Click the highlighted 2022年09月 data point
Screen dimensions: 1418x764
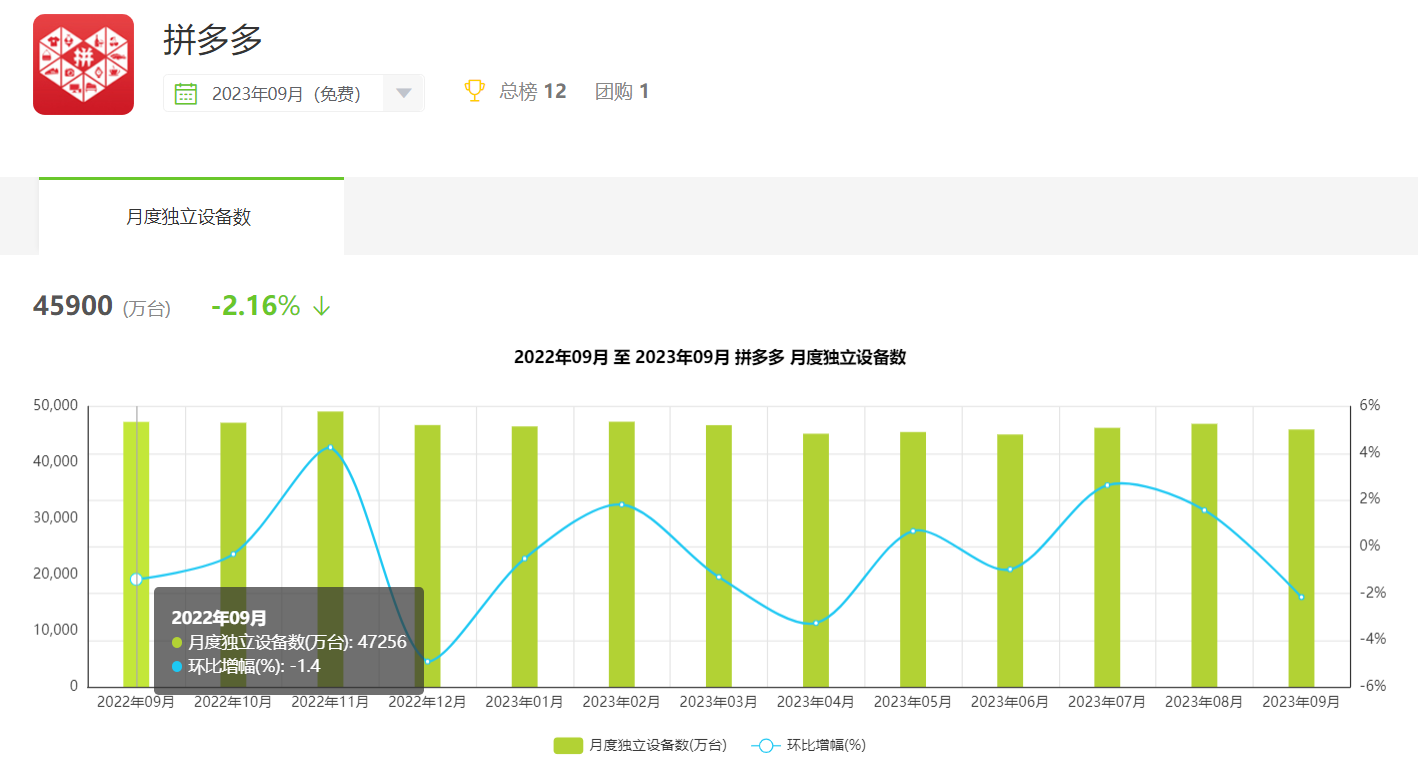coord(136,579)
